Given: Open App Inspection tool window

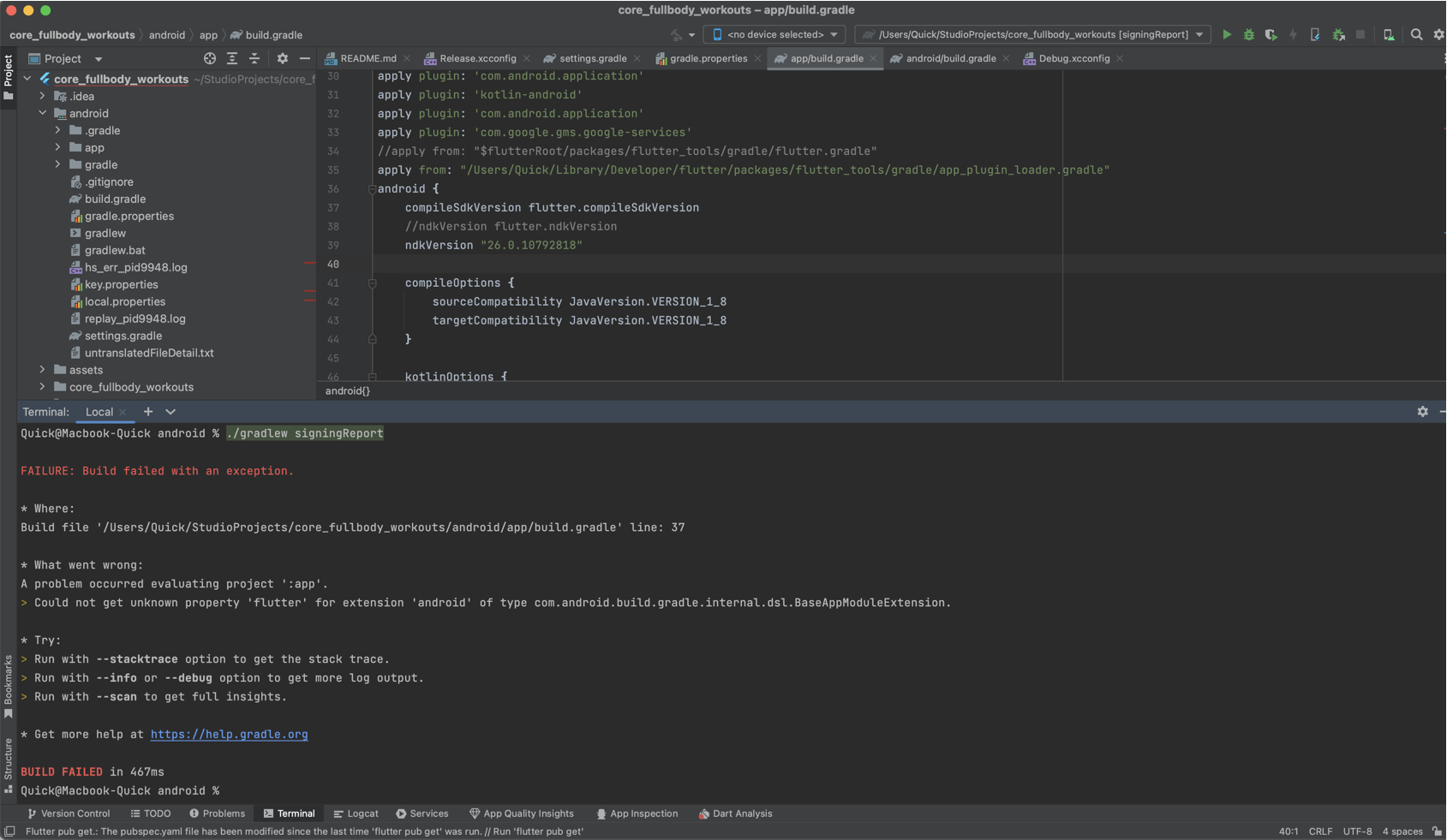Looking at the screenshot, I should coord(637,813).
